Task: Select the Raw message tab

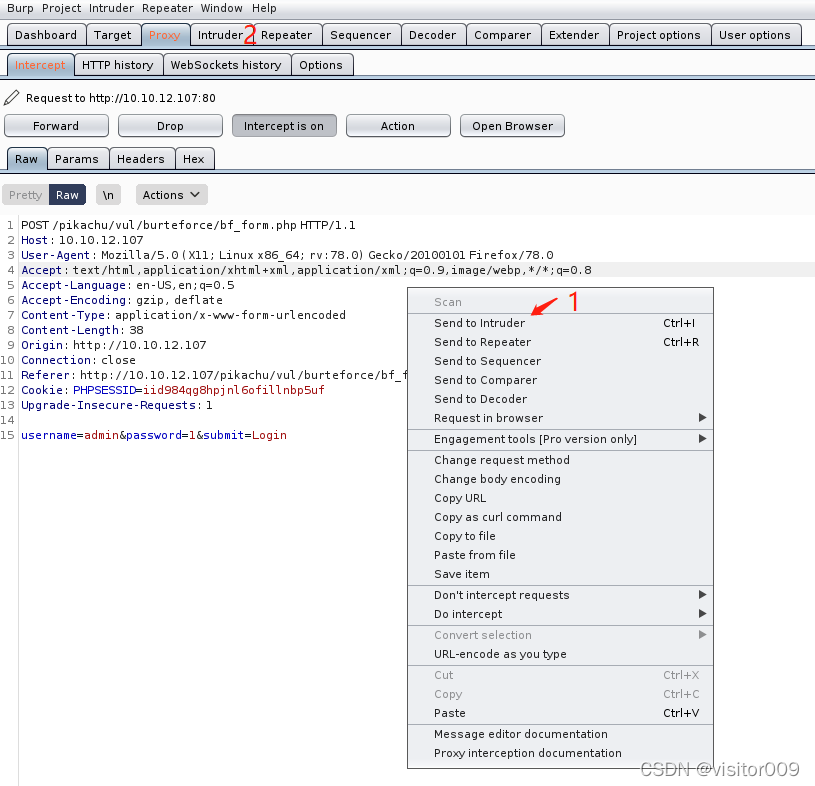Action: click(x=27, y=159)
